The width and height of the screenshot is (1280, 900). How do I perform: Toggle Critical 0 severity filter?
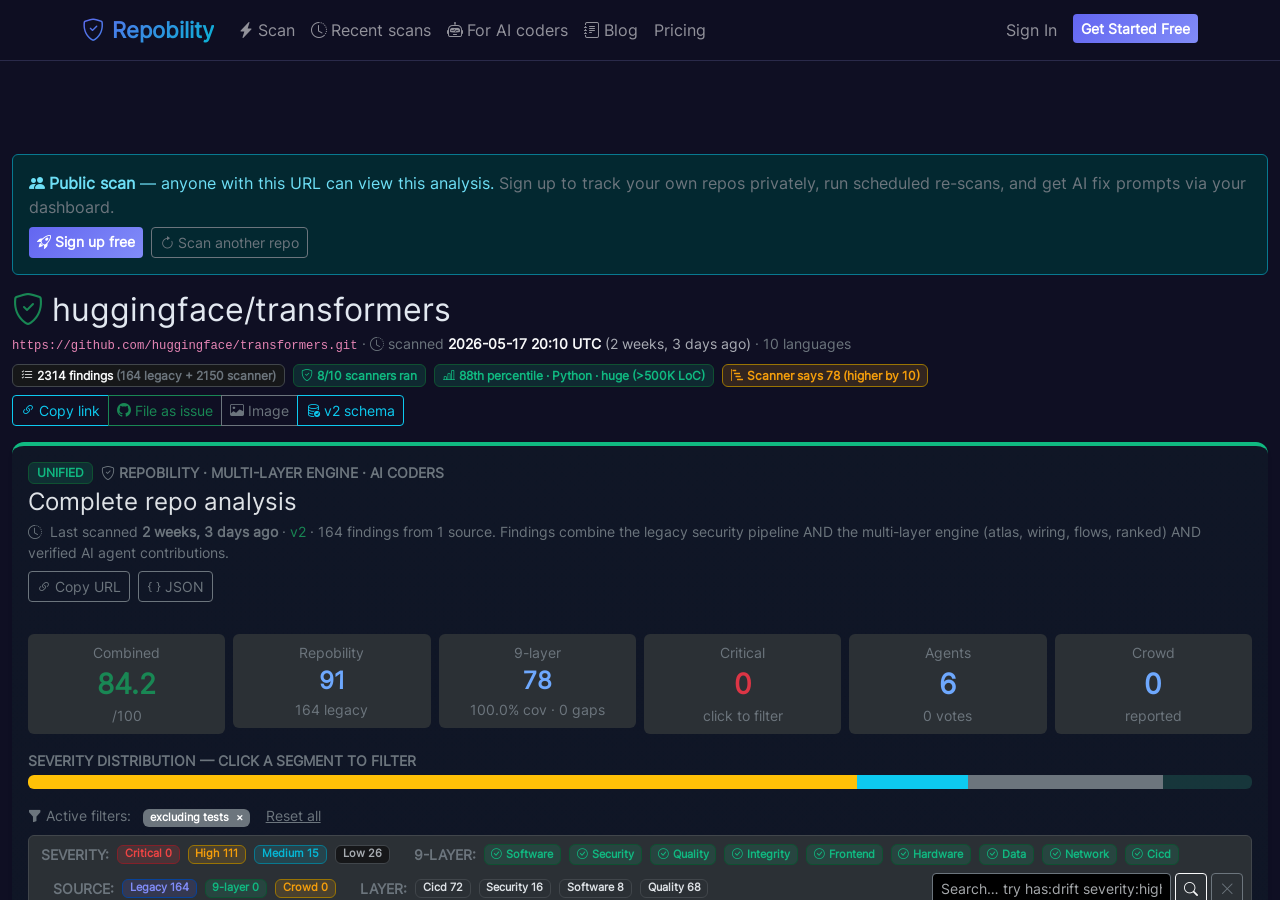(x=148, y=854)
